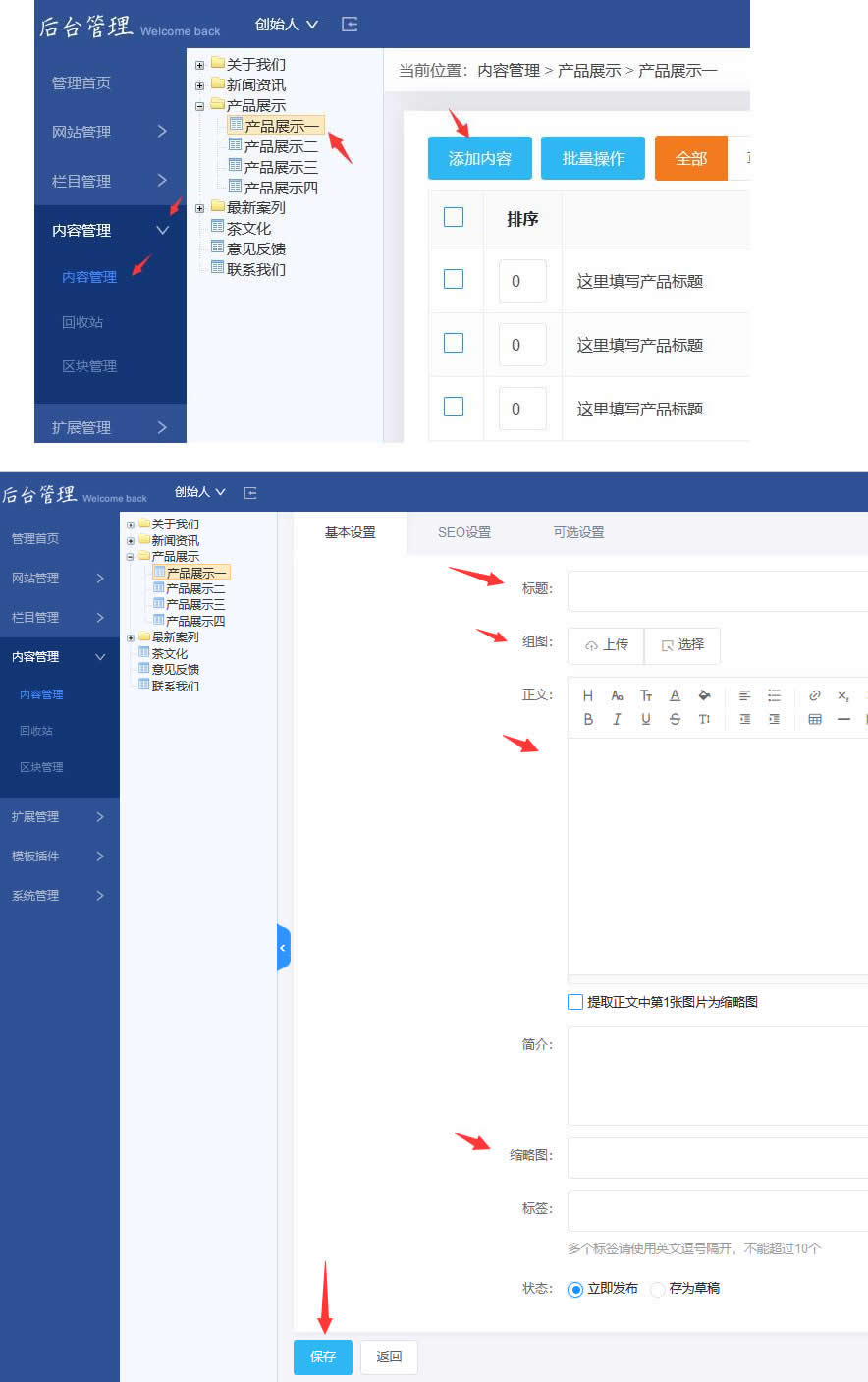
Task: Insert a hyperlink using the link icon
Action: click(x=814, y=695)
